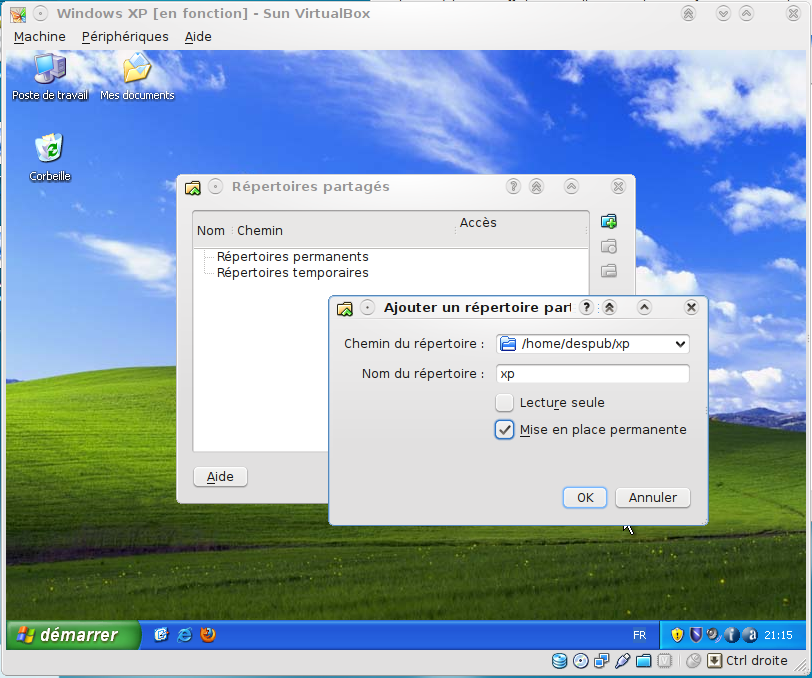Viewport: 812px width, 678px height.
Task: Open the Machine menu
Action: pyautogui.click(x=39, y=36)
